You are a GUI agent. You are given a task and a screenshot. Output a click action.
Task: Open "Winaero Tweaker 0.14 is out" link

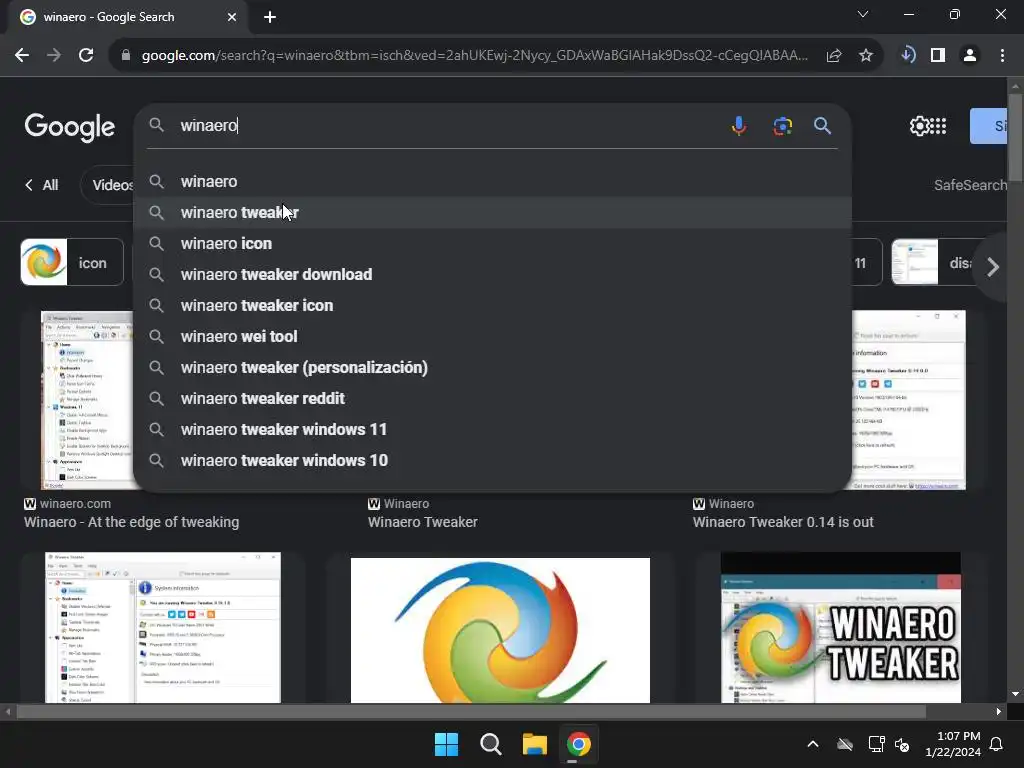(x=783, y=522)
